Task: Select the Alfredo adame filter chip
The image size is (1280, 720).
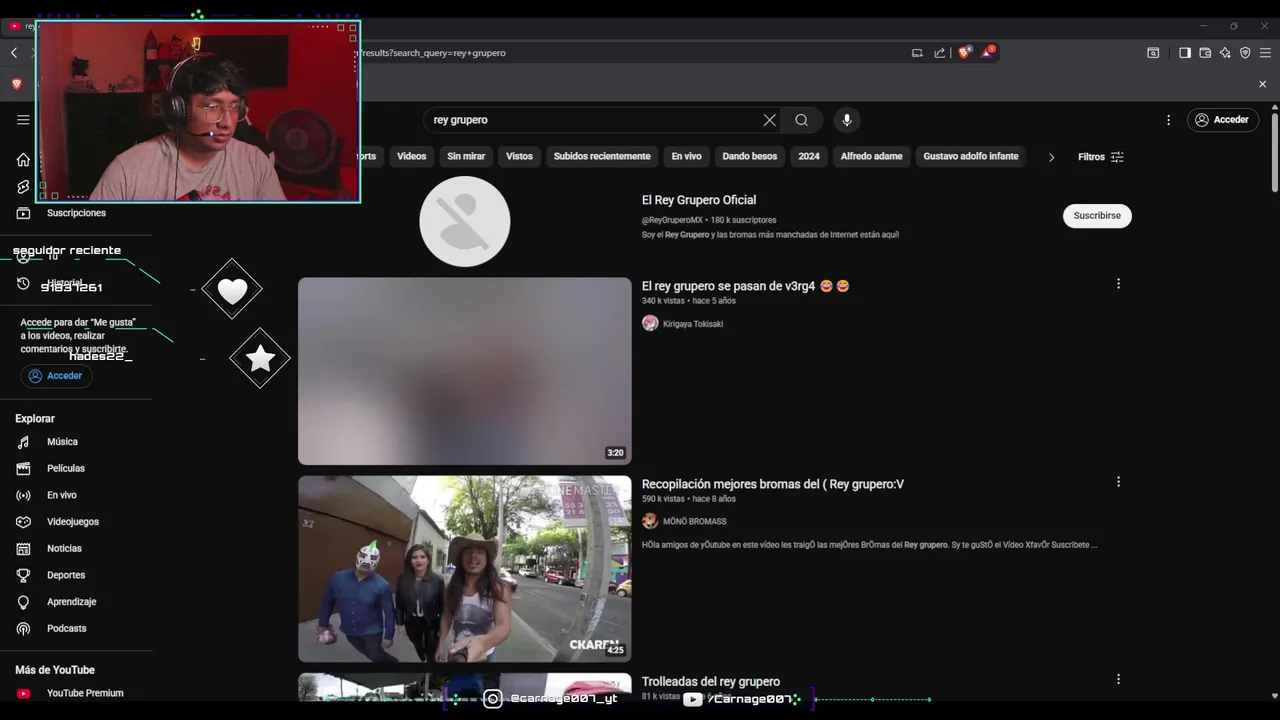Action: point(871,156)
